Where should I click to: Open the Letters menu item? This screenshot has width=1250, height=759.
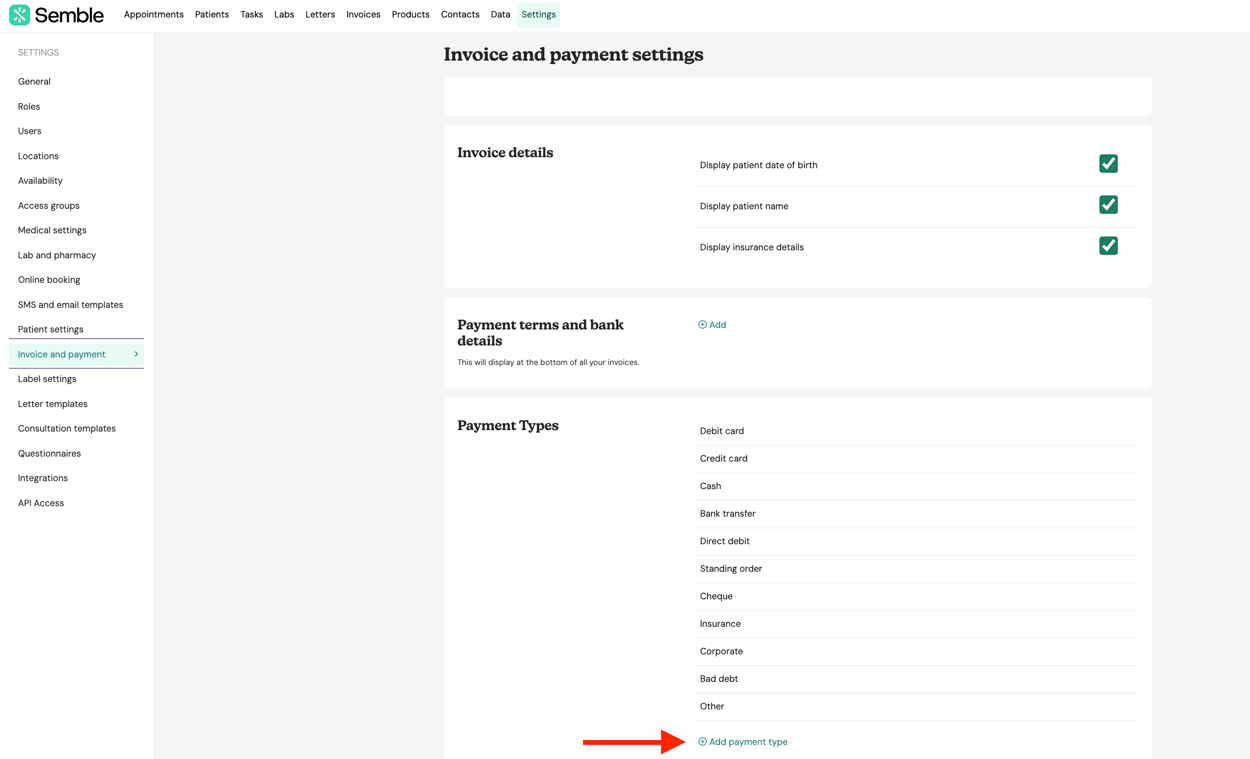pyautogui.click(x=320, y=15)
